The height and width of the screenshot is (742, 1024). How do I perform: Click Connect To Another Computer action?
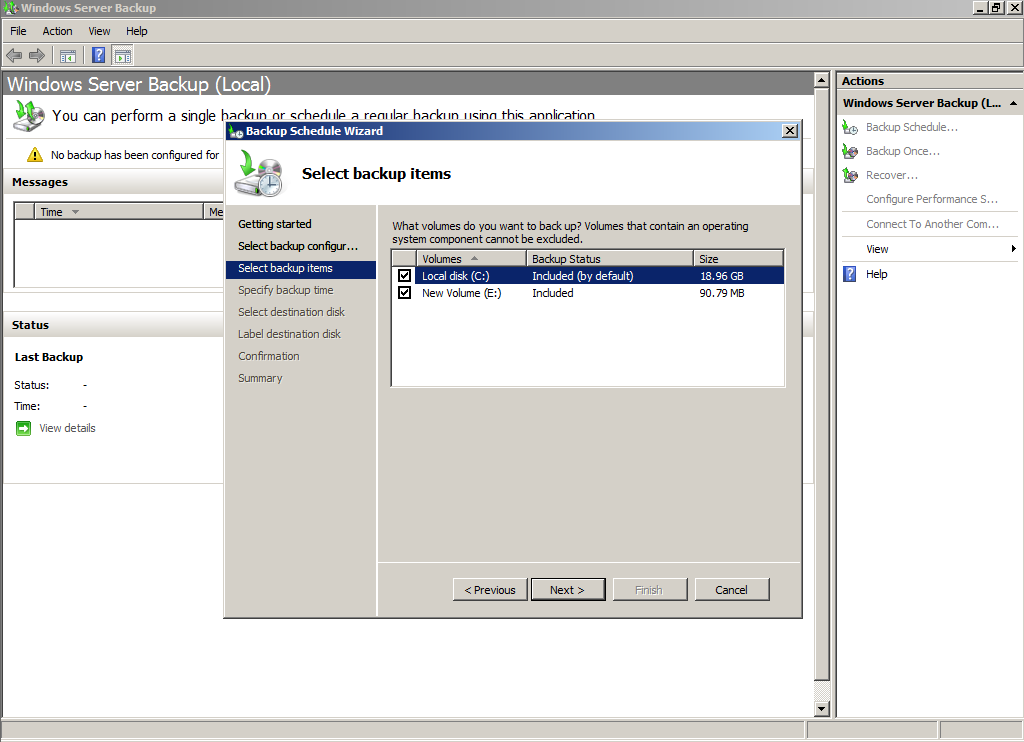933,224
